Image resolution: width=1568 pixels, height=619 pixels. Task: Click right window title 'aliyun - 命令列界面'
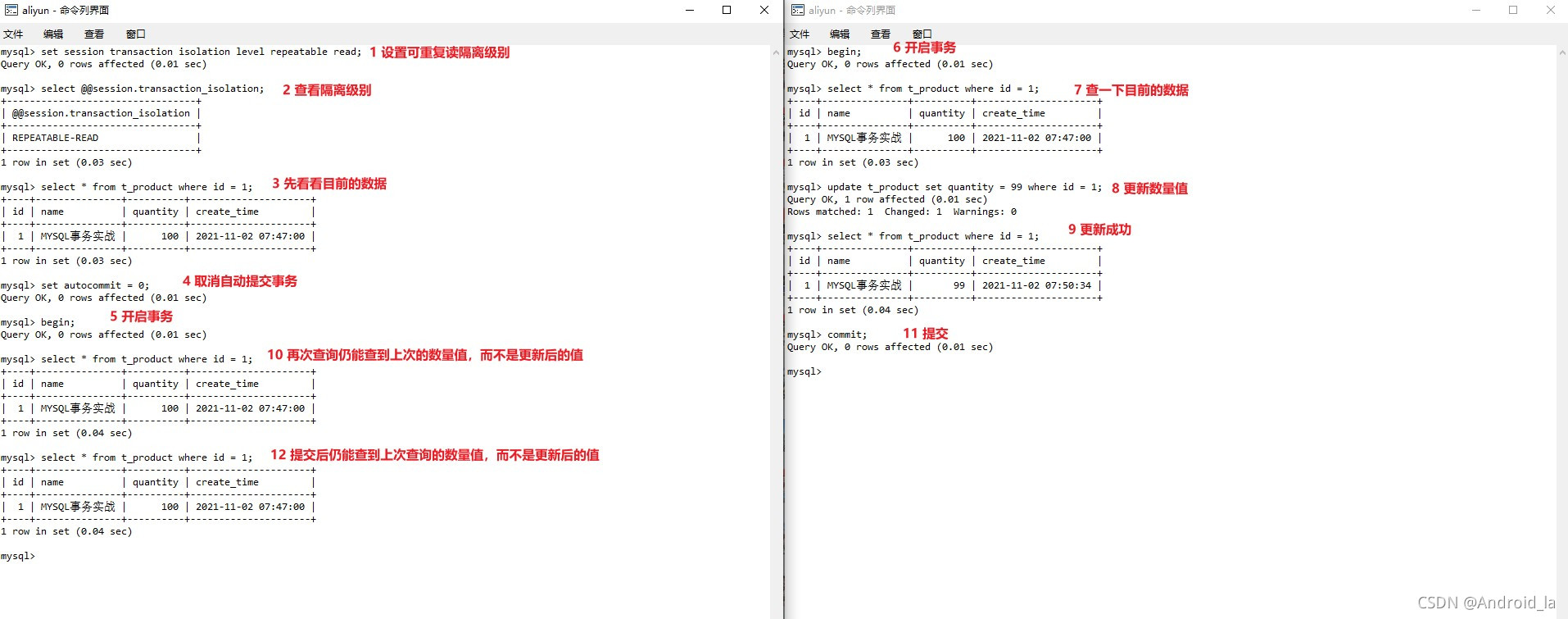pos(852,10)
